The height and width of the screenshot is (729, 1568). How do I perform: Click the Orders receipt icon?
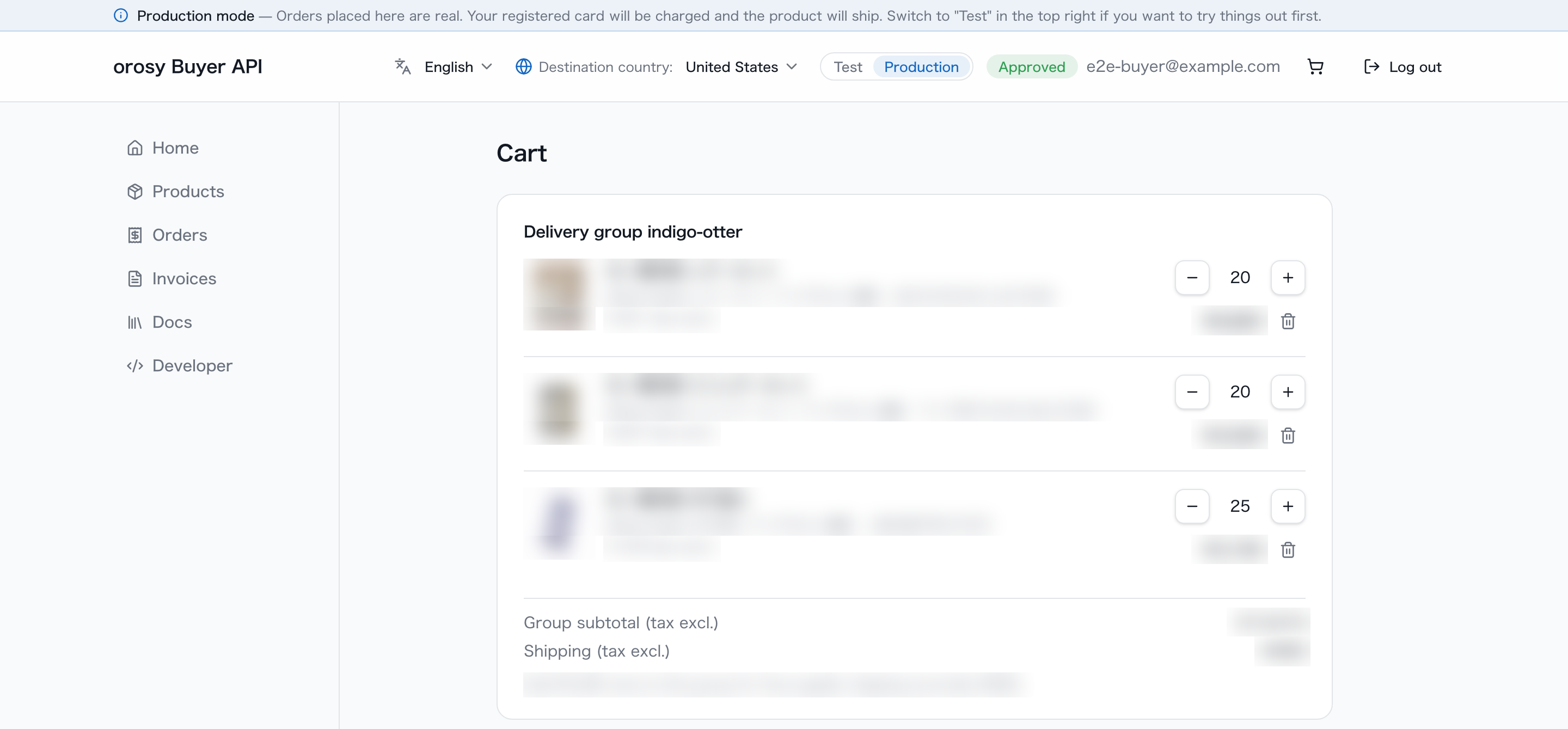pyautogui.click(x=134, y=235)
